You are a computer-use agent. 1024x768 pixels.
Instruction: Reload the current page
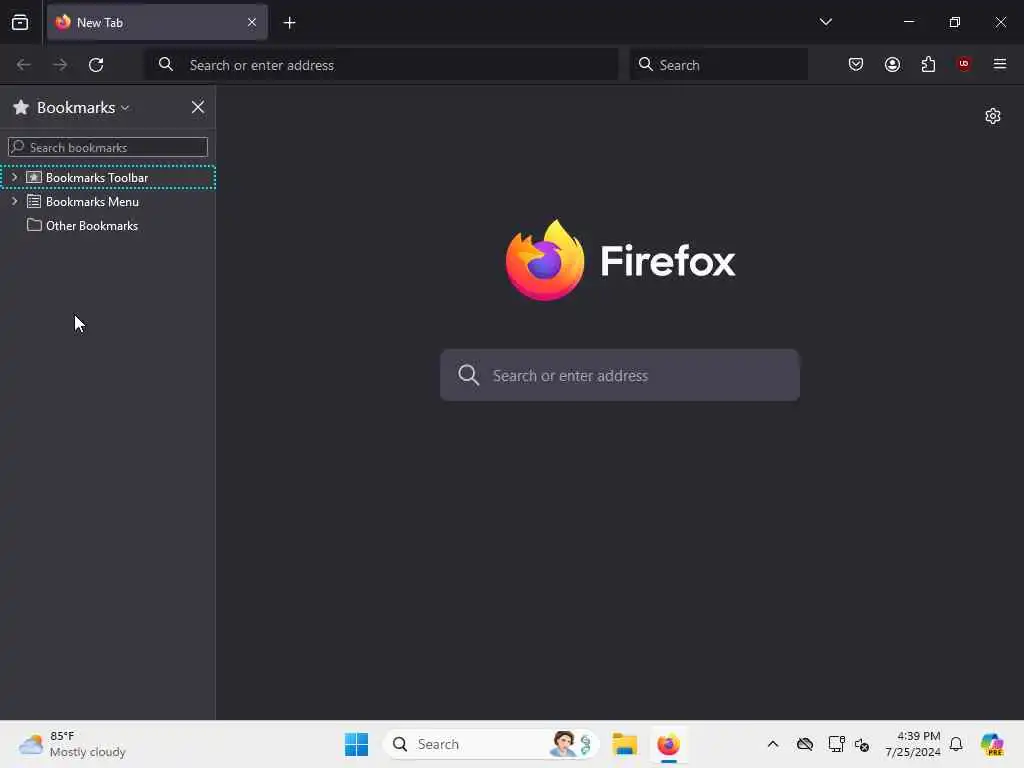(96, 65)
